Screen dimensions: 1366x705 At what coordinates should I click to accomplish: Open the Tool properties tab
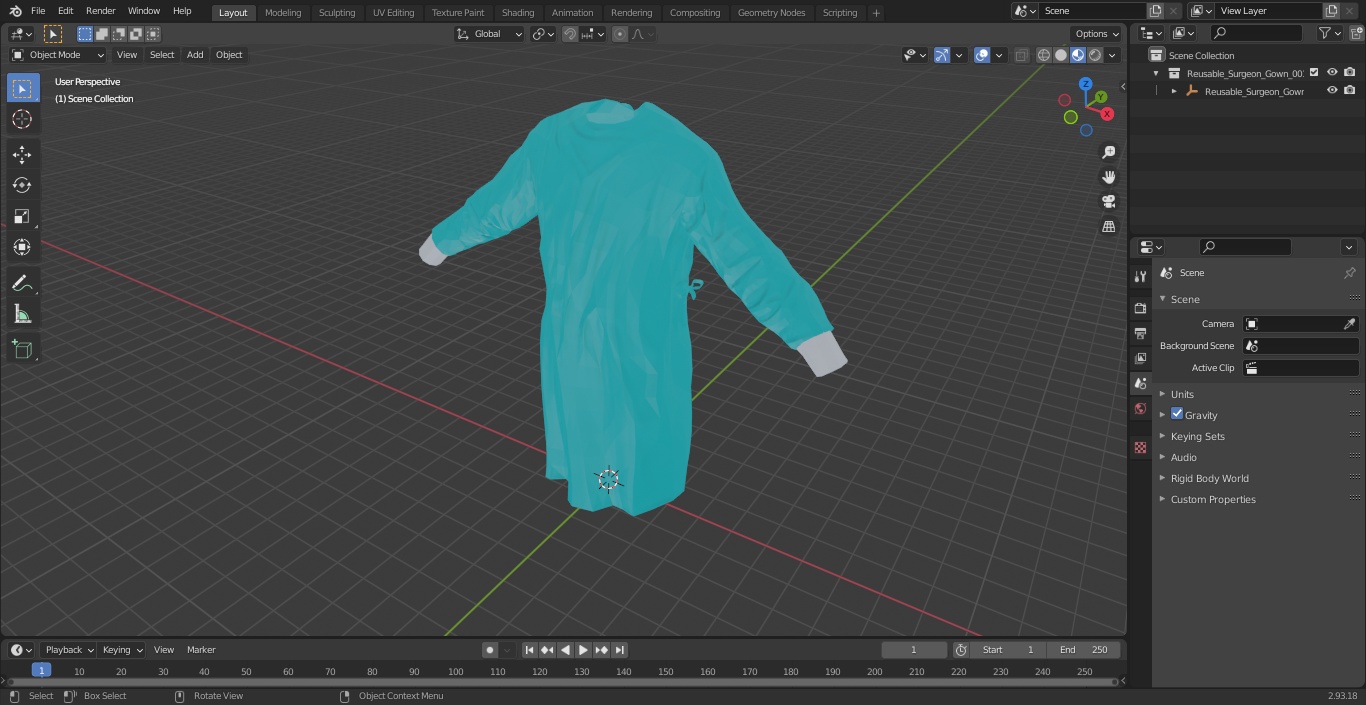pos(1140,276)
